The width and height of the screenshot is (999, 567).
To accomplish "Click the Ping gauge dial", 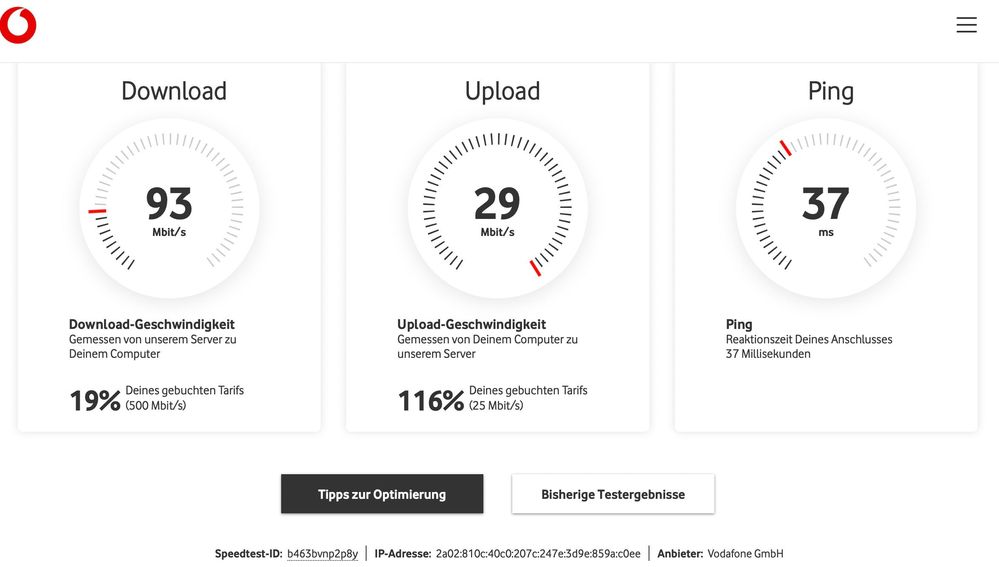I will click(x=826, y=208).
